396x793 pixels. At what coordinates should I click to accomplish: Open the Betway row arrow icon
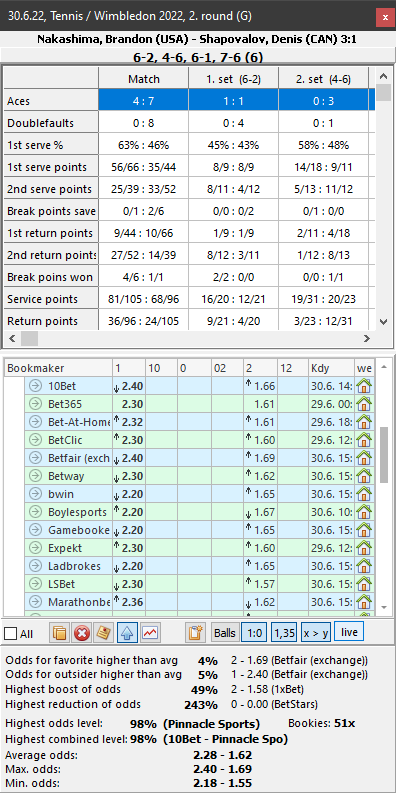click(x=35, y=476)
